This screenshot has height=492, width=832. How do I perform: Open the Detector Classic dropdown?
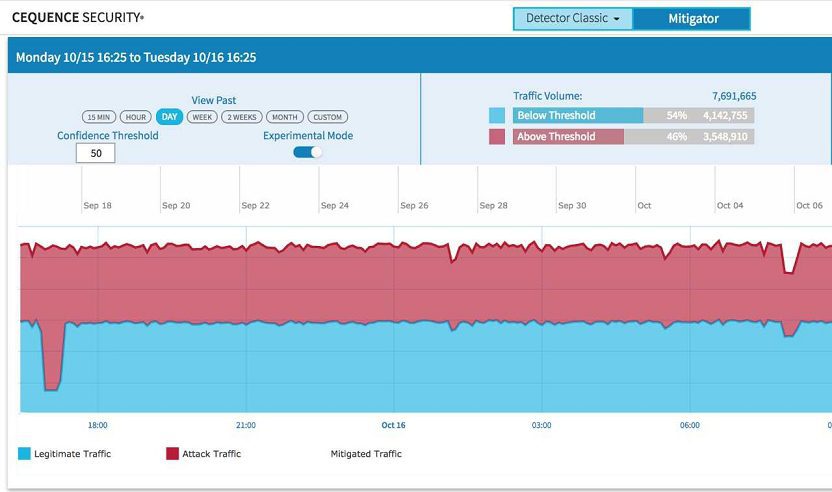point(573,19)
